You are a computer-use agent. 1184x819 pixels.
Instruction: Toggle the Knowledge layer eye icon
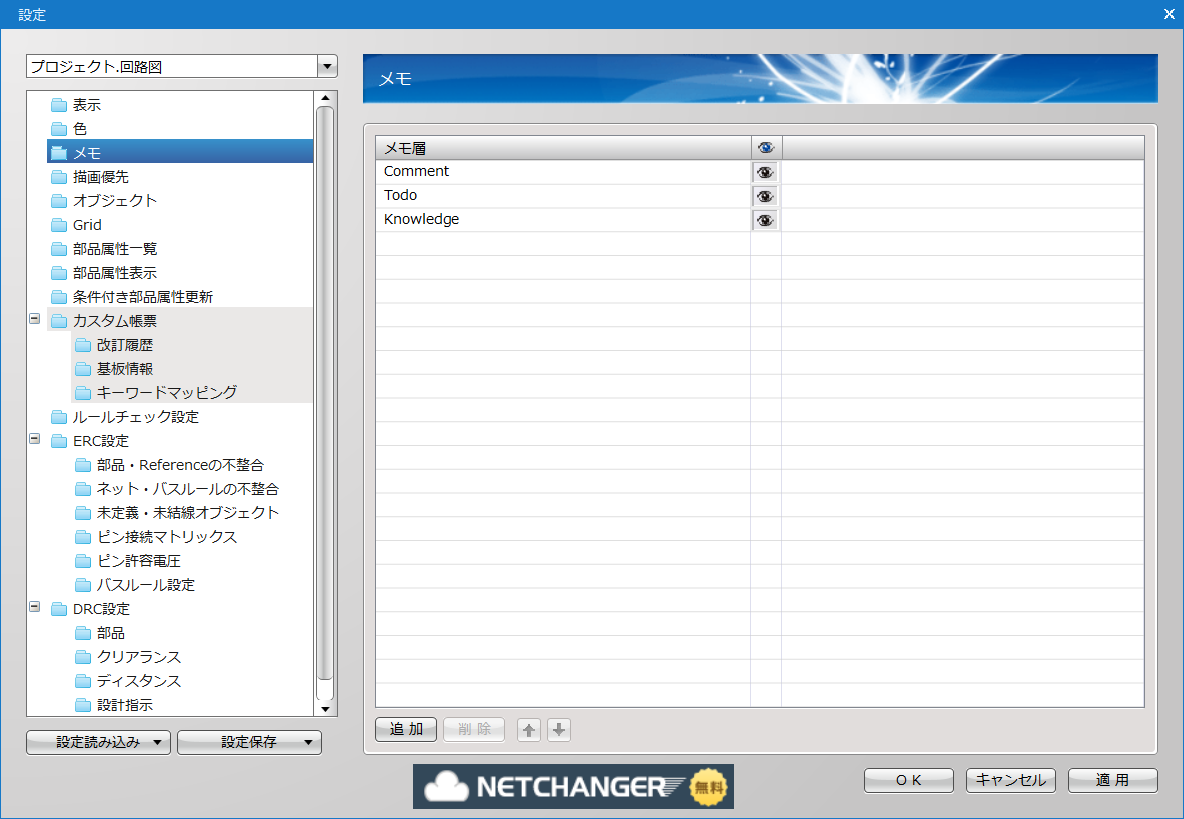click(x=765, y=220)
